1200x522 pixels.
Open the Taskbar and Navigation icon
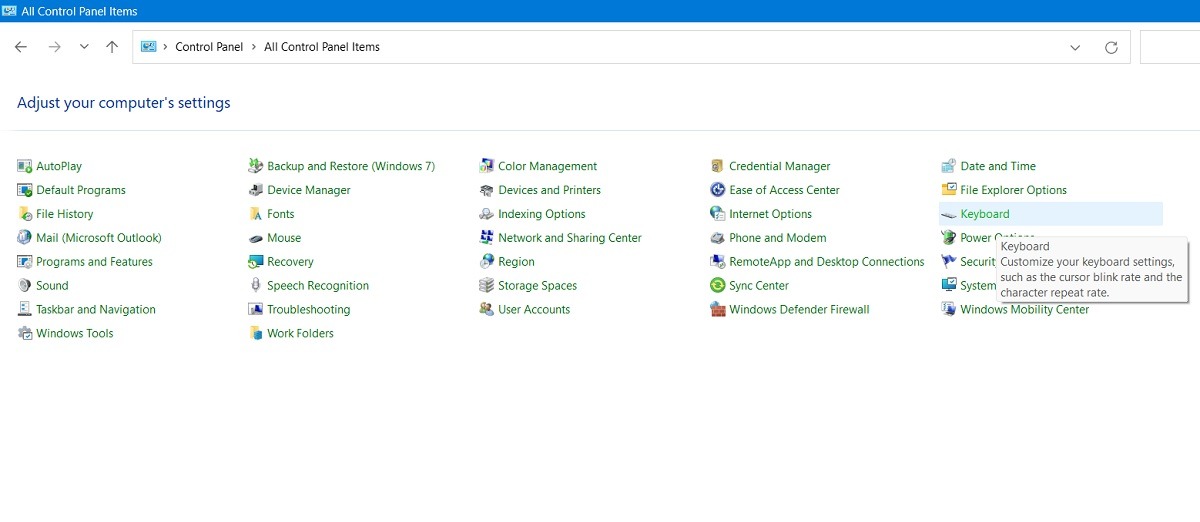pos(25,310)
